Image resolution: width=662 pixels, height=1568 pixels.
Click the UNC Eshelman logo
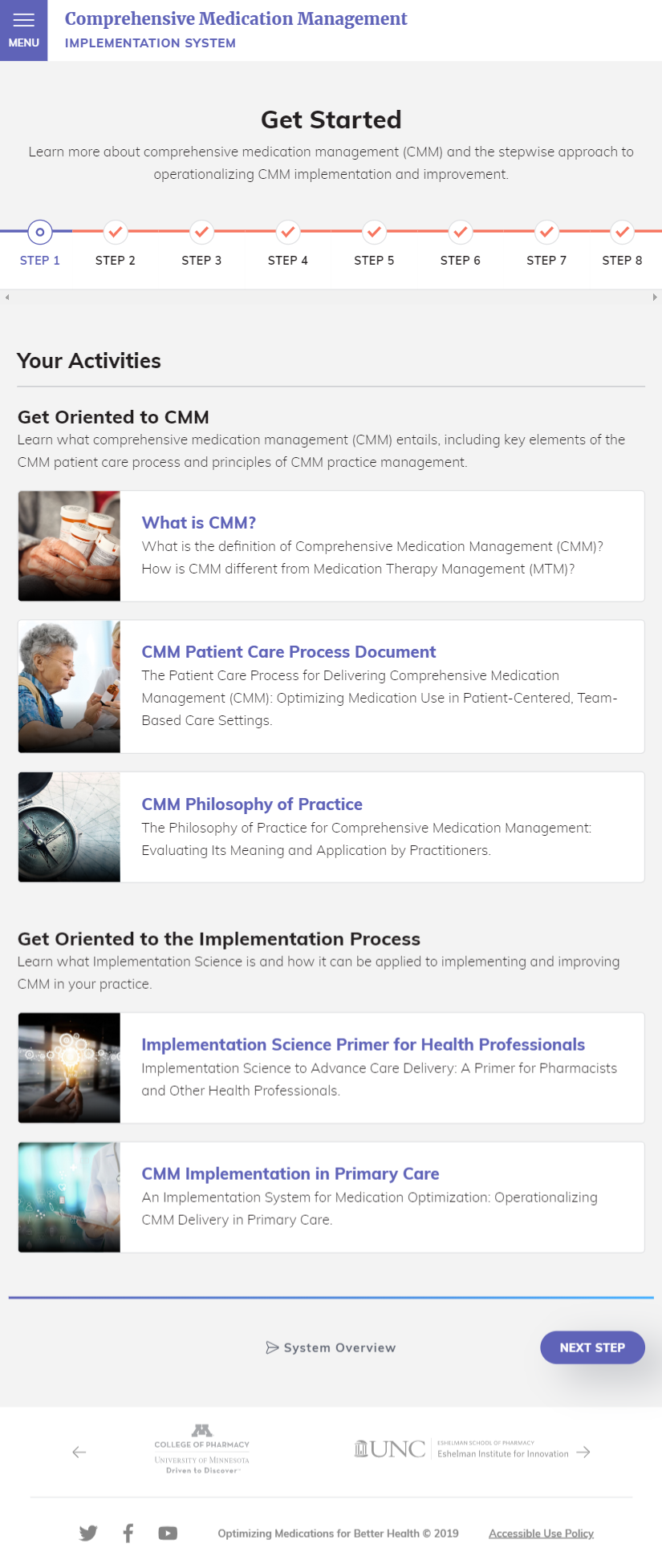[x=461, y=1448]
